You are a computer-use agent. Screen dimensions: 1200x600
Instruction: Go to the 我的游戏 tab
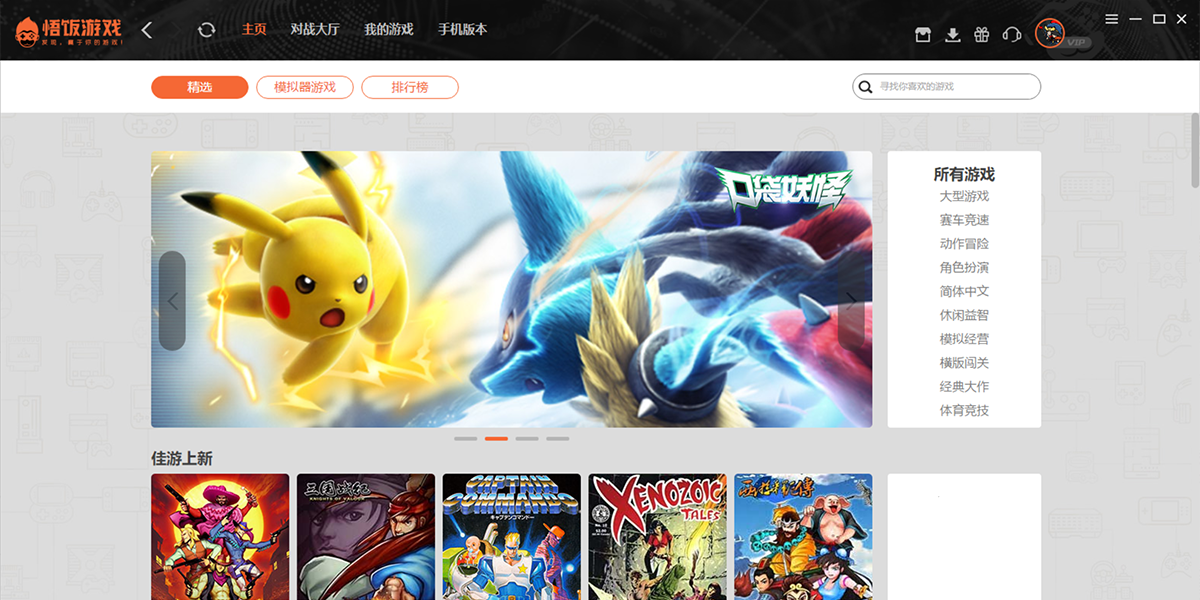coord(389,29)
